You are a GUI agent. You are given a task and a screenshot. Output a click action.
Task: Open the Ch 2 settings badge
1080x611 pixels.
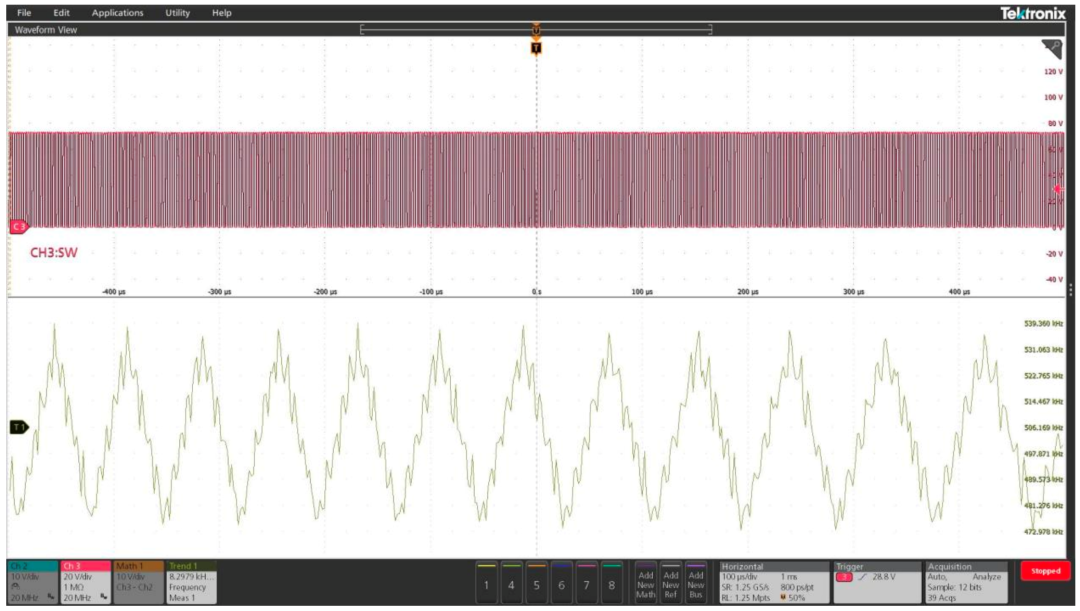(32, 582)
